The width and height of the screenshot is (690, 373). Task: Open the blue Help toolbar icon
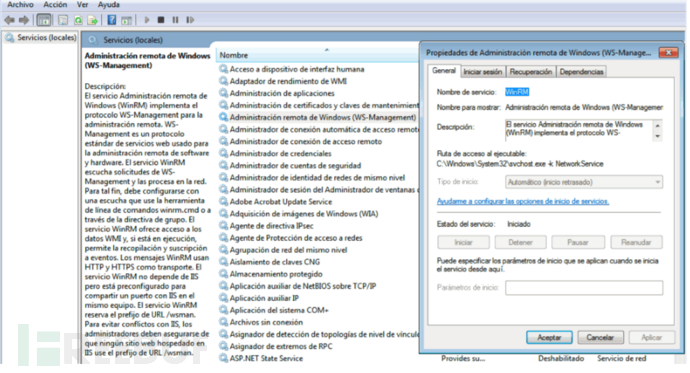(112, 20)
